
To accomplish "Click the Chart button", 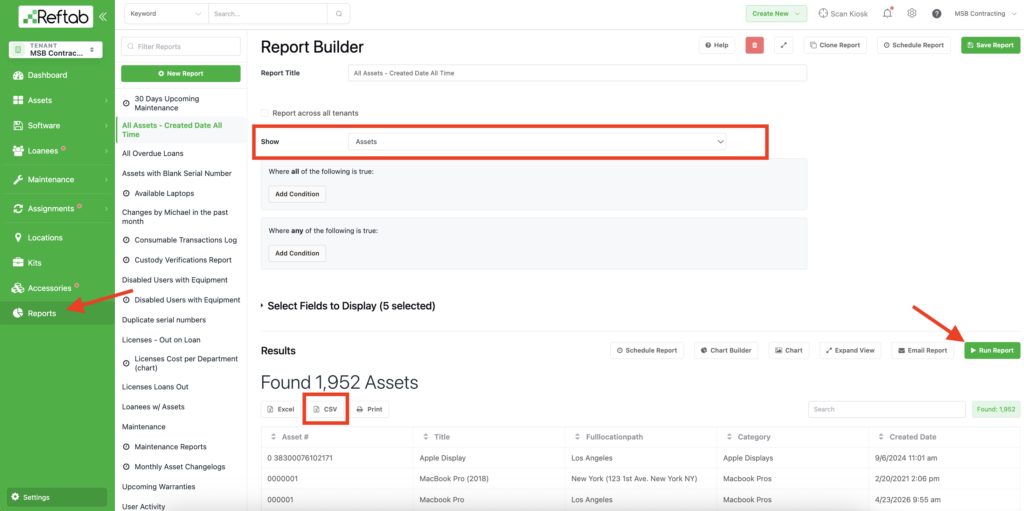I will click(788, 350).
